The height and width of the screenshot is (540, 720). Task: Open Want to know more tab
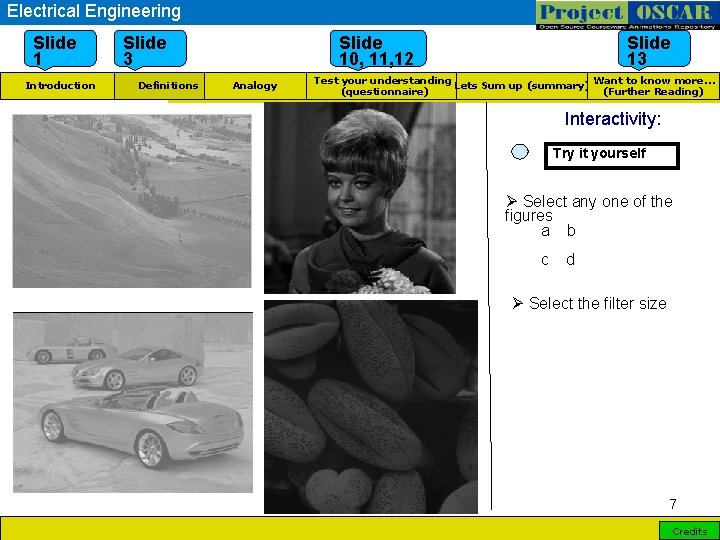point(653,86)
